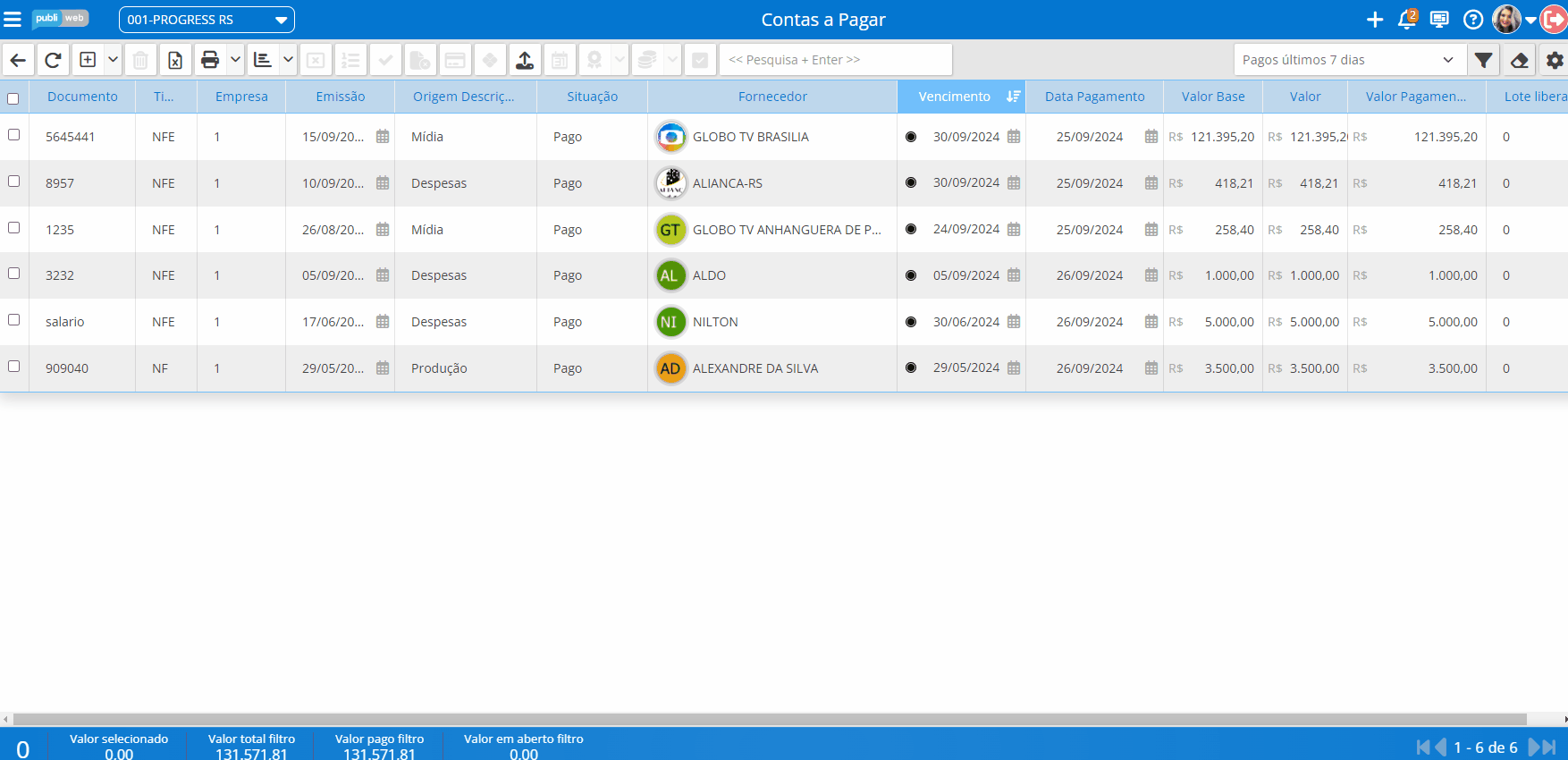Expand the print options dropdown arrow
The height and width of the screenshot is (760, 1568).
(x=235, y=60)
